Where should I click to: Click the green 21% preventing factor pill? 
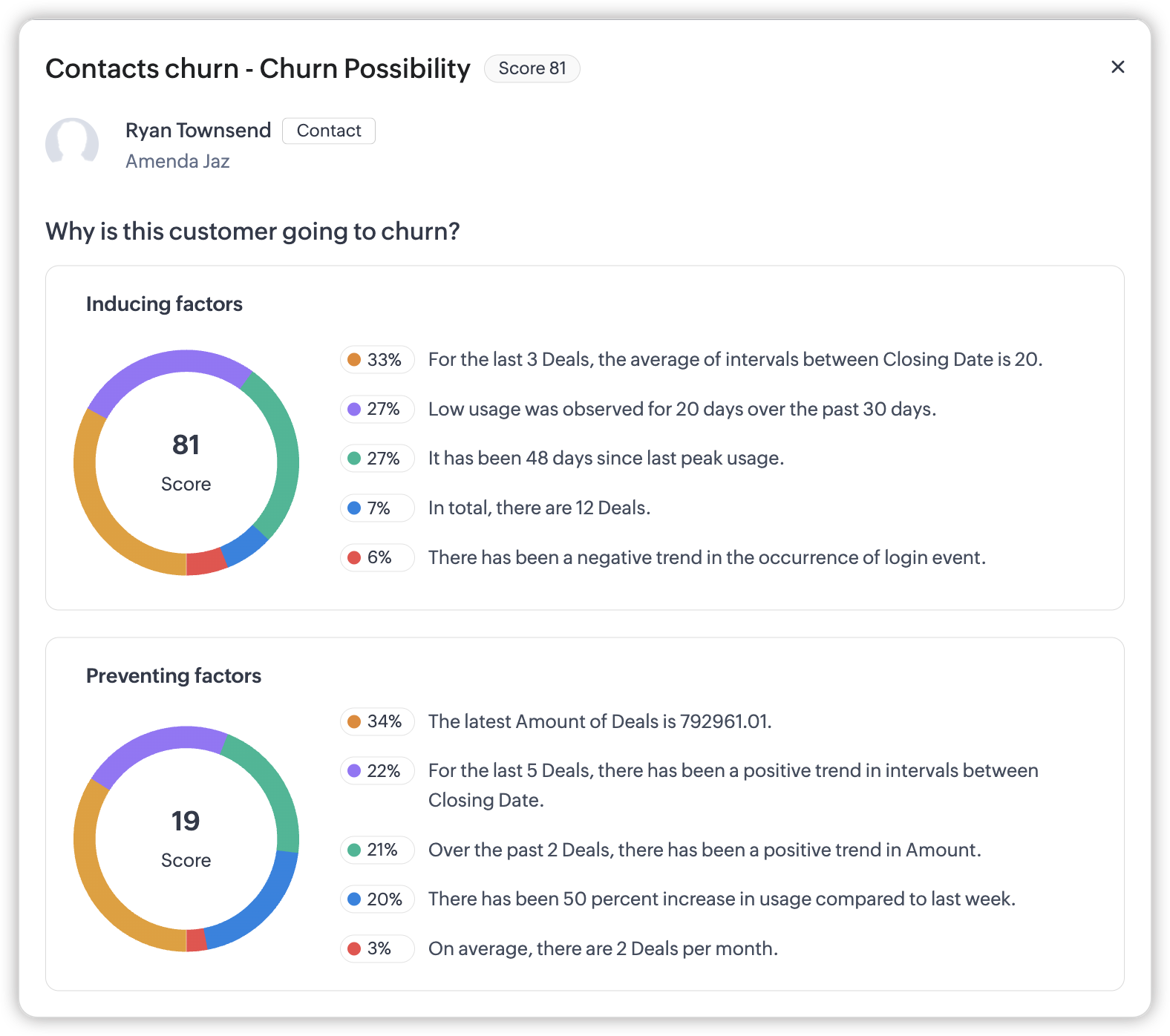coord(376,850)
